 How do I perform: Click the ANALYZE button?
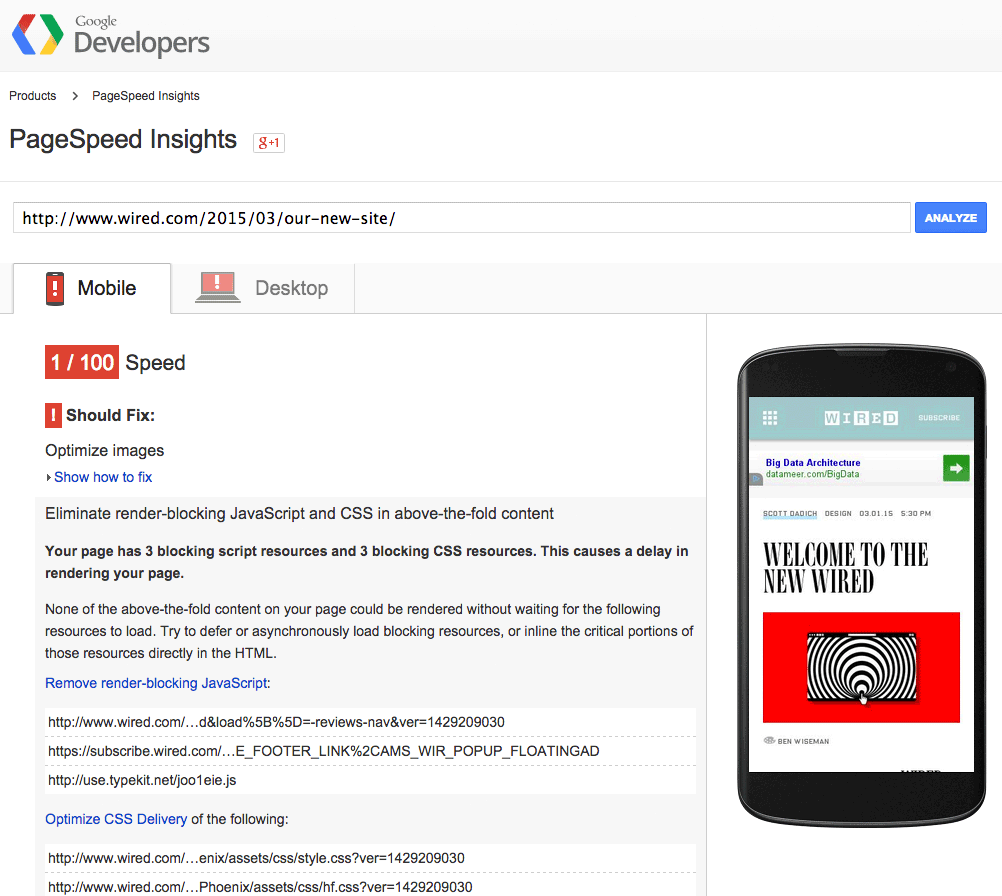pos(950,218)
